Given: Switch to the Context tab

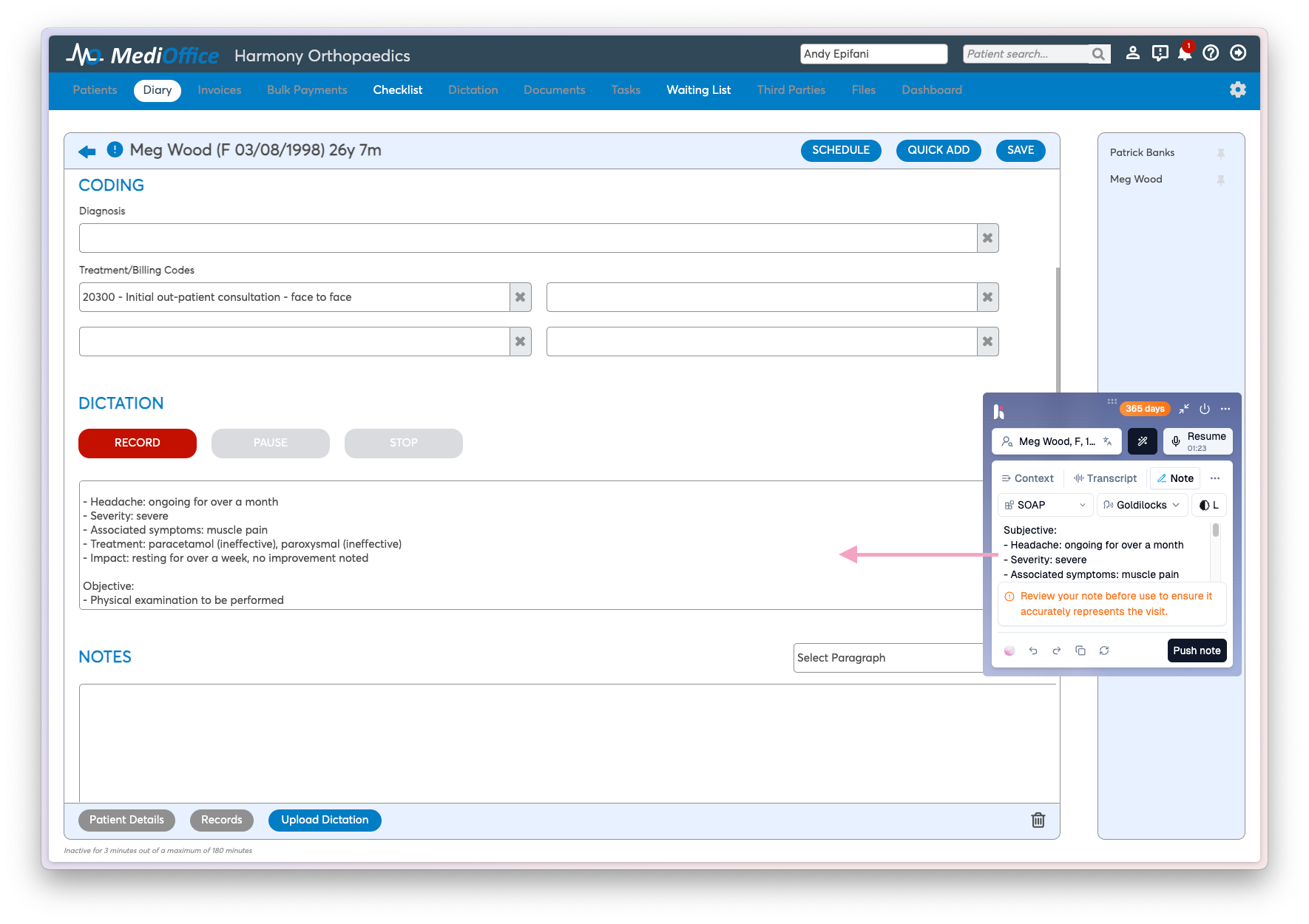Looking at the screenshot, I should pyautogui.click(x=1027, y=478).
